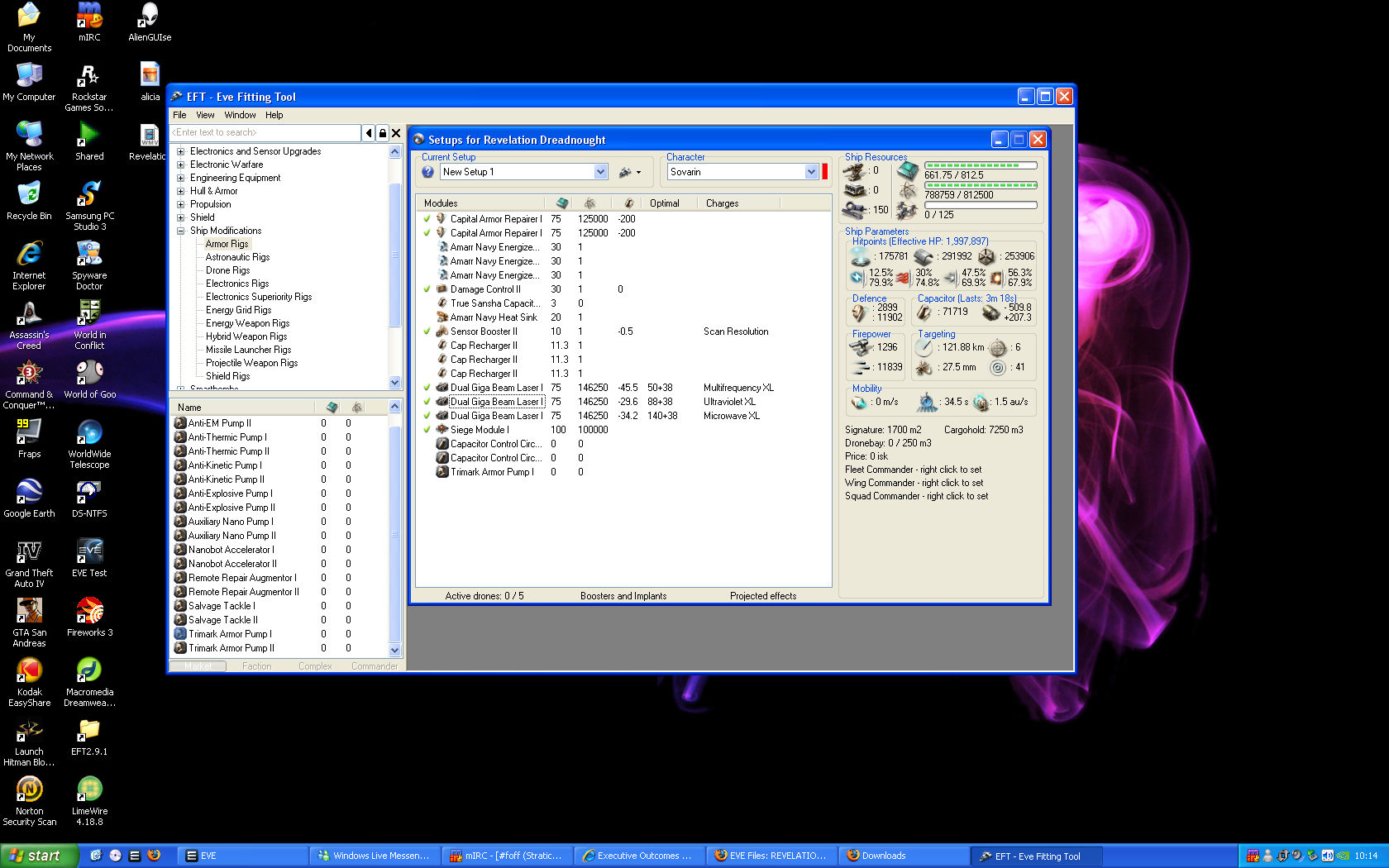The width and height of the screenshot is (1389, 868).
Task: Click the calibration icon showing 150
Action: (854, 210)
